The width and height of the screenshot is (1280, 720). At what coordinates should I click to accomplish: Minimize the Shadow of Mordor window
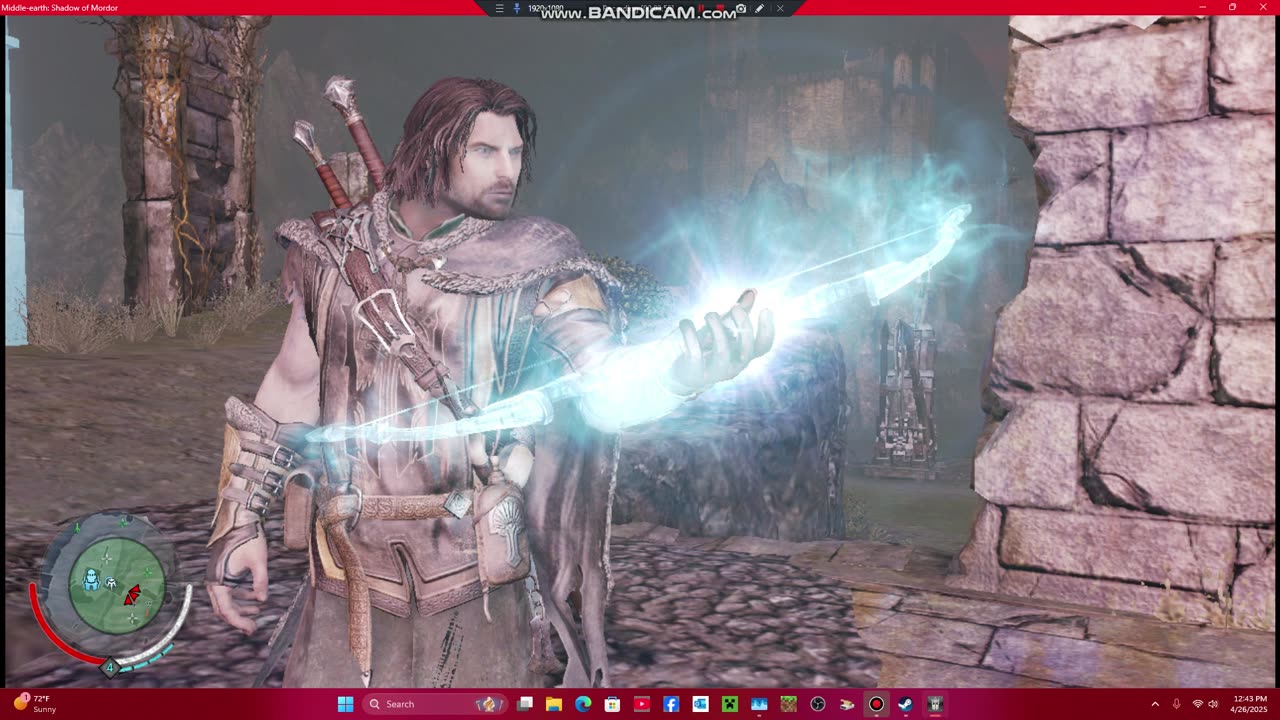click(x=1203, y=7)
